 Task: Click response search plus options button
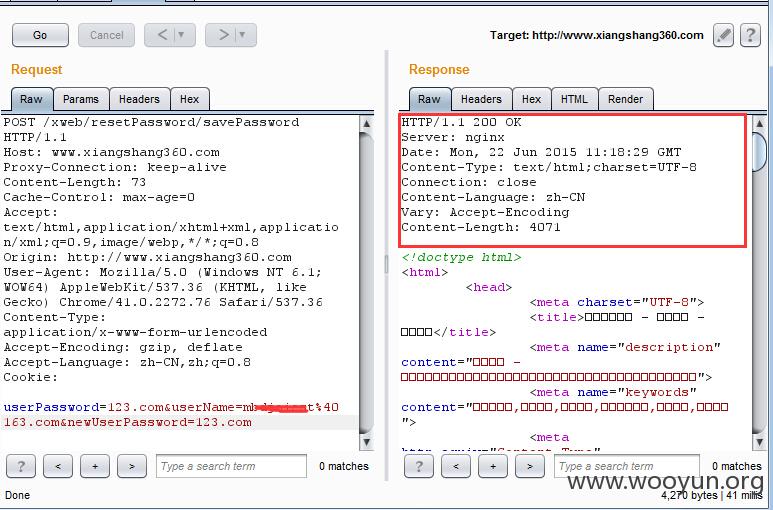[x=492, y=466]
